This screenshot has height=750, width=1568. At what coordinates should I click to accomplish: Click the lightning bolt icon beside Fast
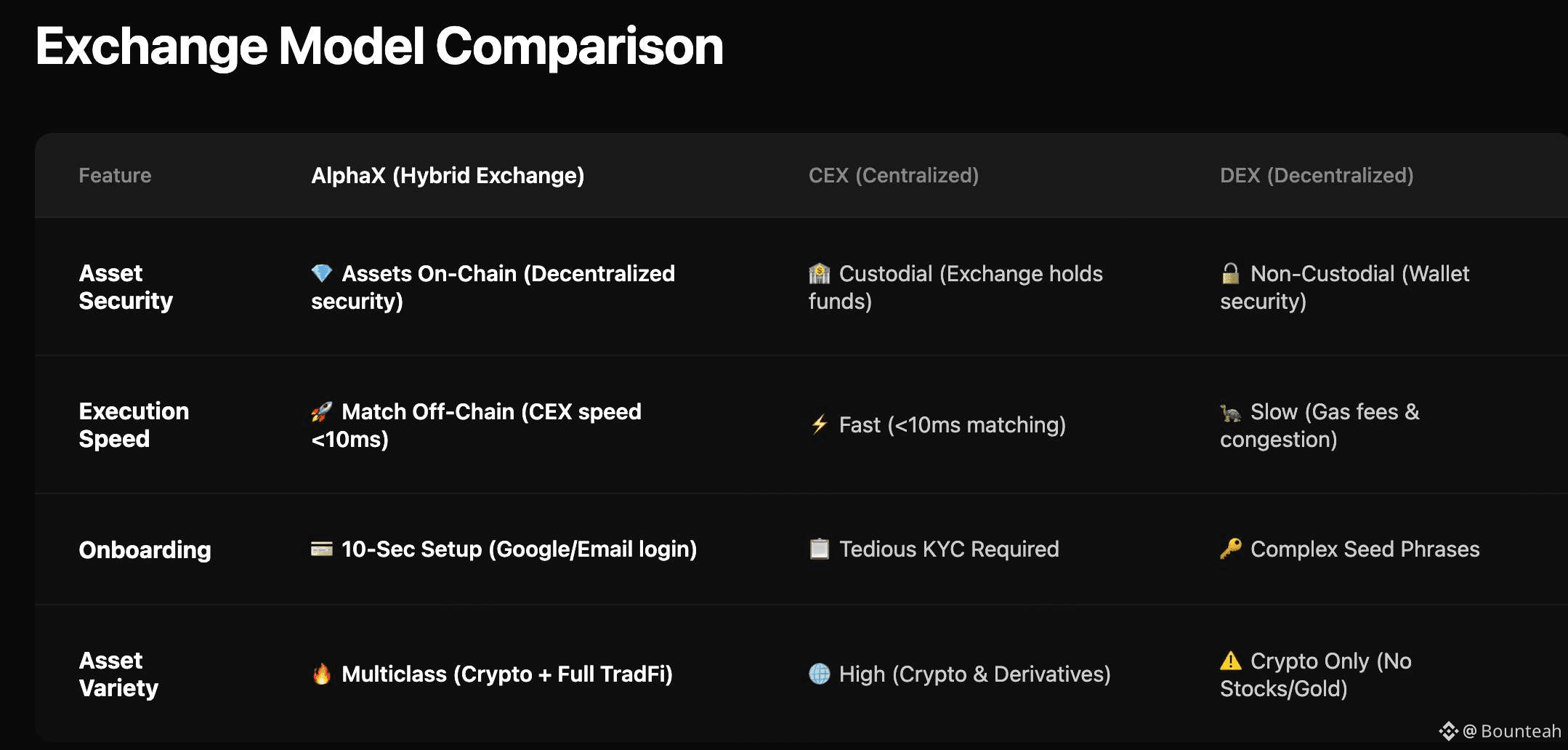tap(819, 424)
